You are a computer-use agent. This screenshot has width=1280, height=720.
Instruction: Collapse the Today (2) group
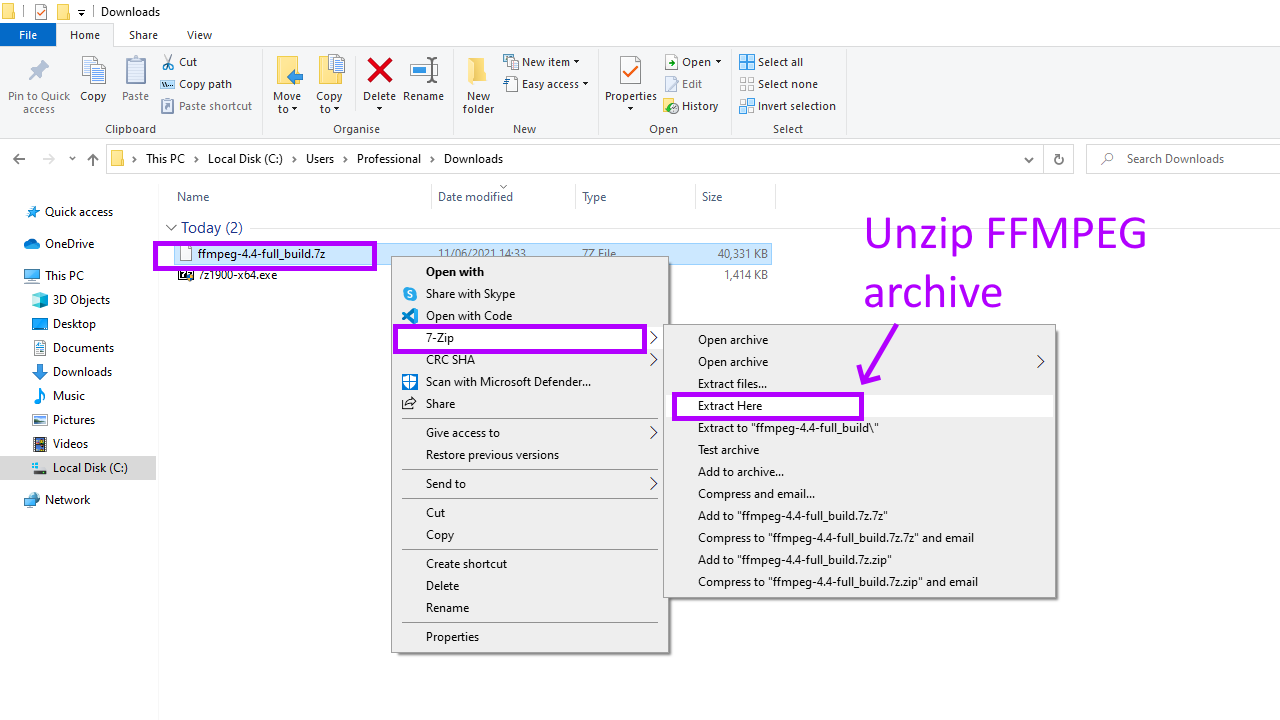[x=171, y=228]
